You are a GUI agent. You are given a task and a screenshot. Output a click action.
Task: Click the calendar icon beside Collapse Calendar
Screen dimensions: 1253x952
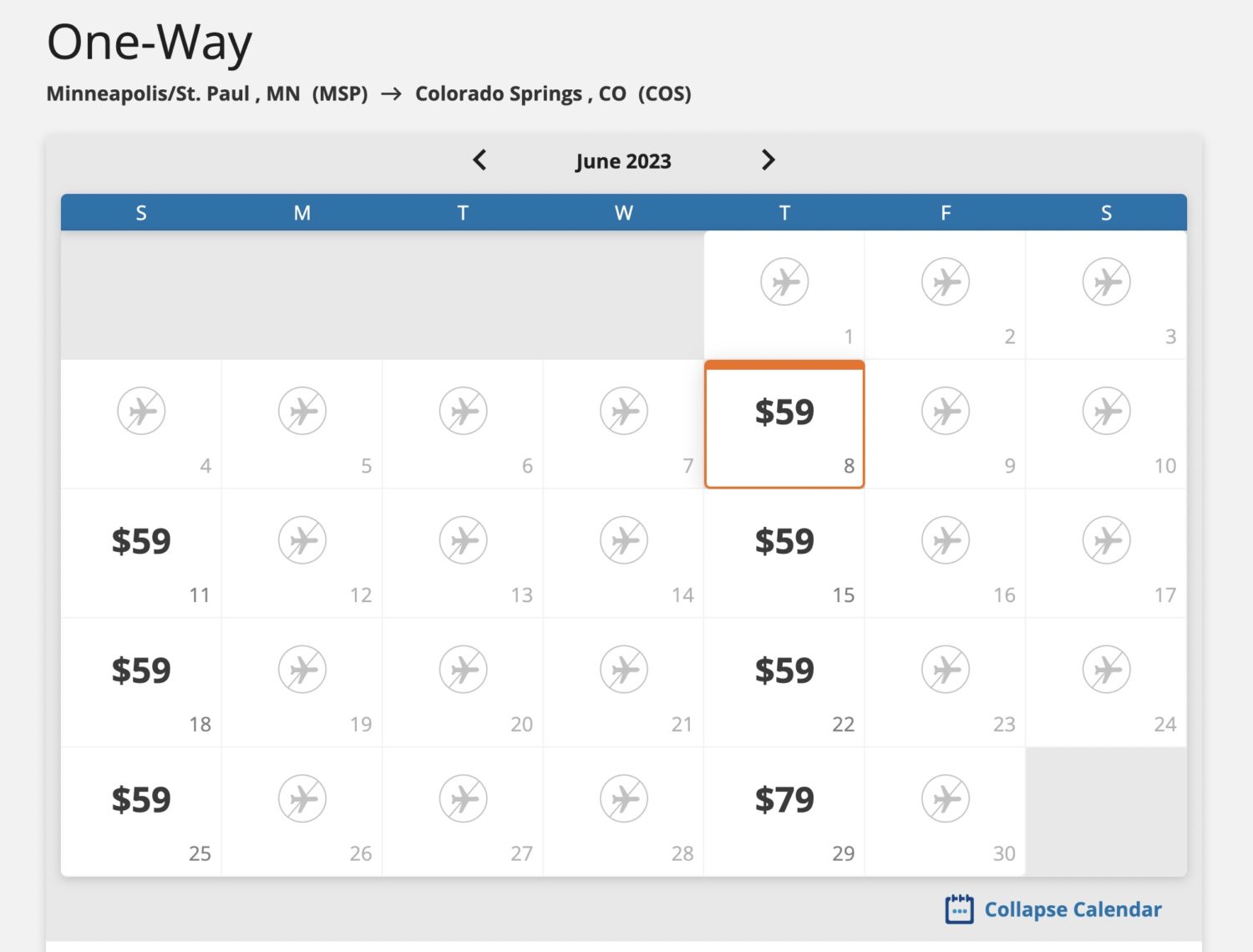[959, 909]
